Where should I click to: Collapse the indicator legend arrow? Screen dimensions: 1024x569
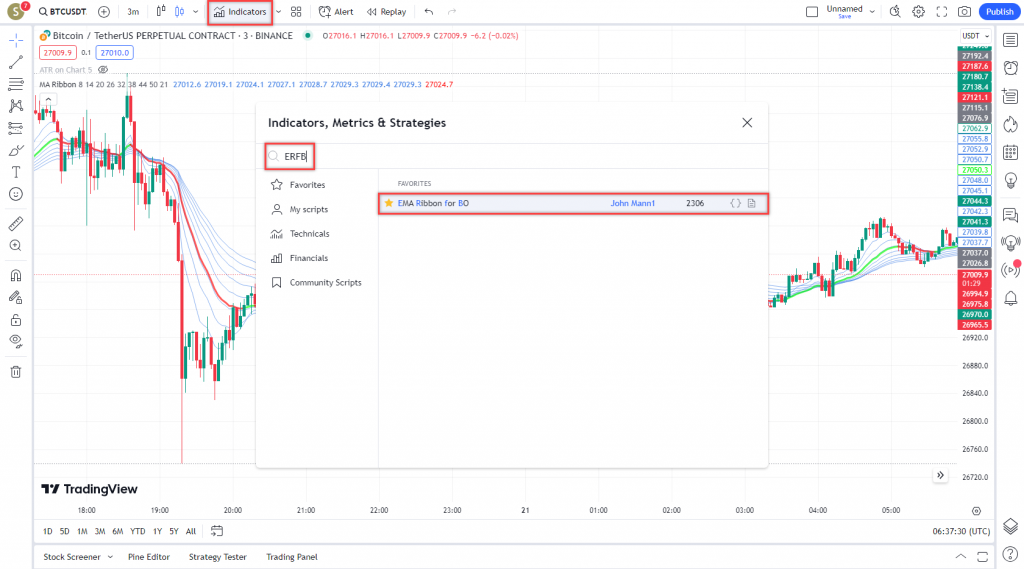click(x=48, y=99)
